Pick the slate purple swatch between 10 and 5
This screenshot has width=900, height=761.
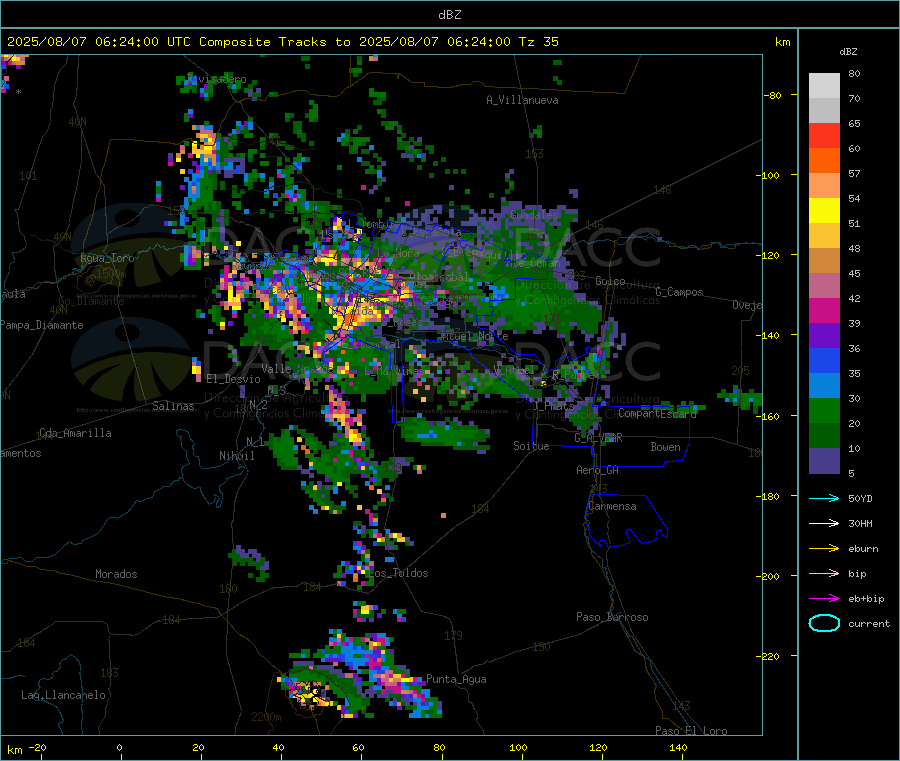[824, 461]
